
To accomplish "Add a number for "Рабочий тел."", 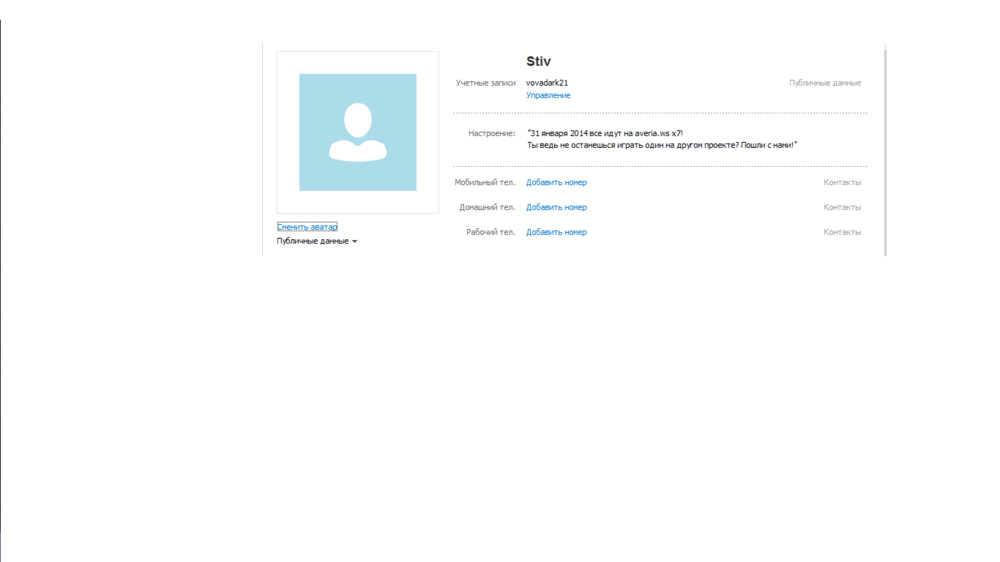I will (556, 232).
